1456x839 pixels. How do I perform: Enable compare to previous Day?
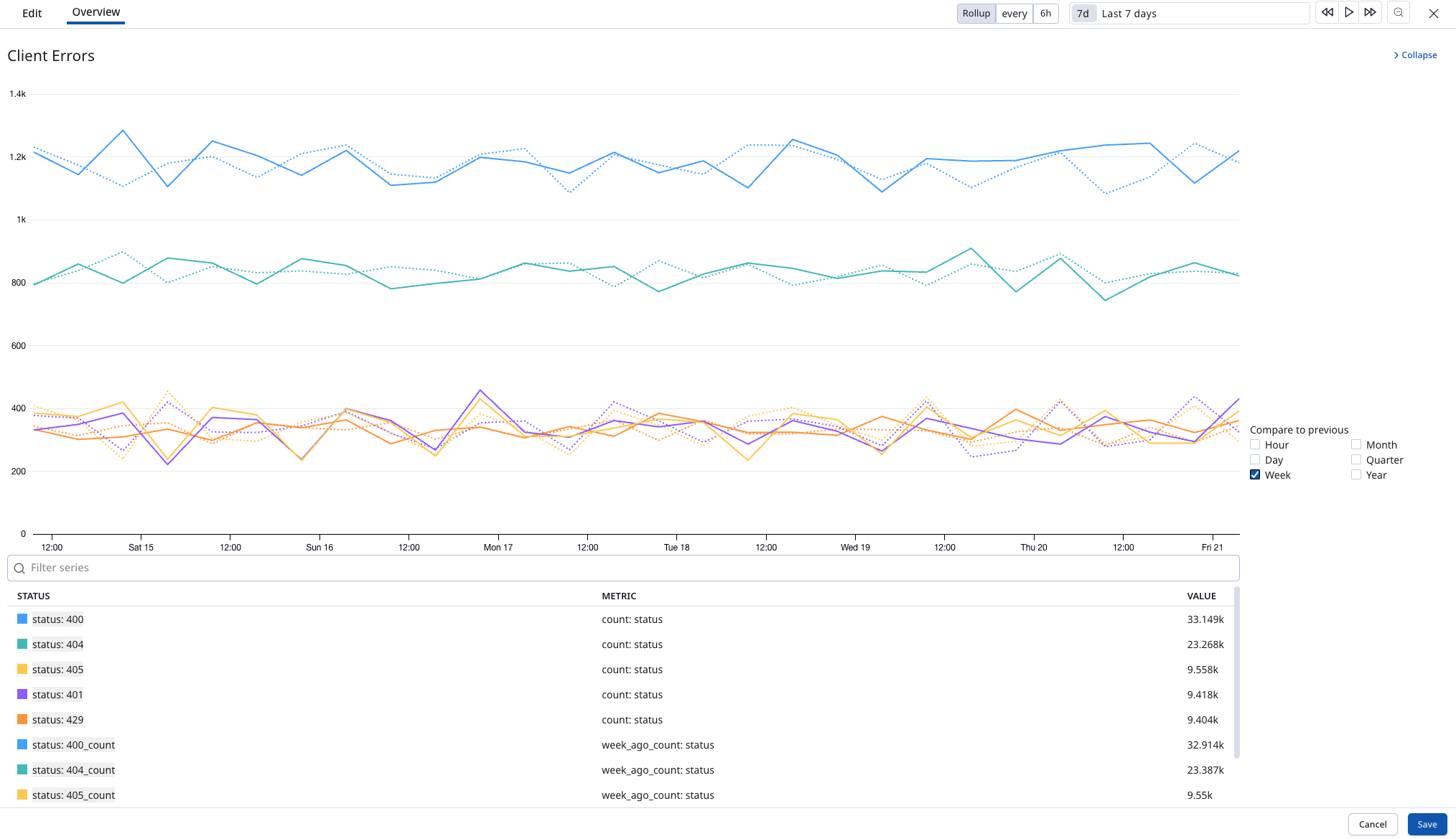click(x=1255, y=460)
